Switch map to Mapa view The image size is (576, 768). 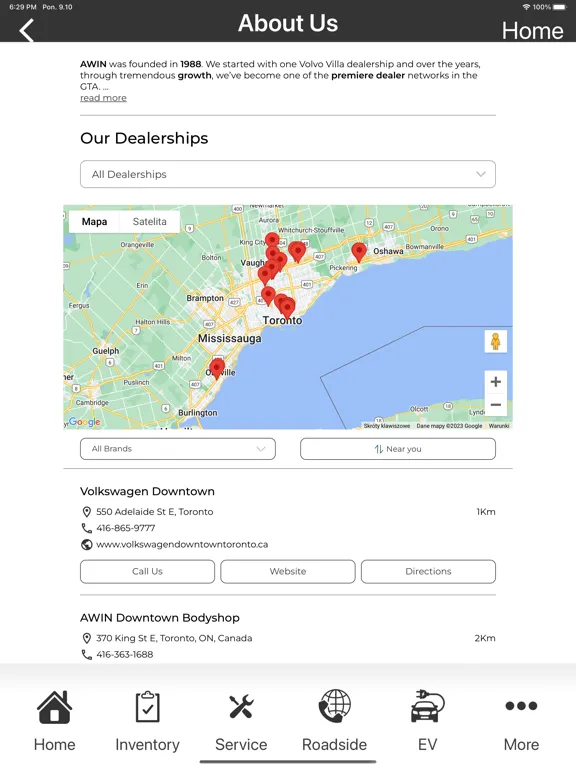click(95, 221)
